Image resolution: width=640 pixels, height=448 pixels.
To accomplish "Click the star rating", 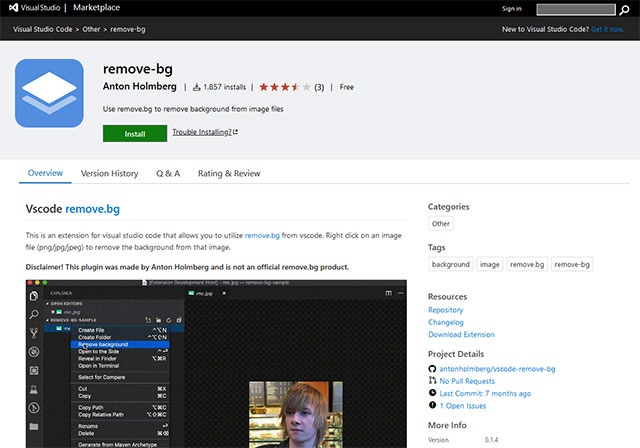I will 285,87.
